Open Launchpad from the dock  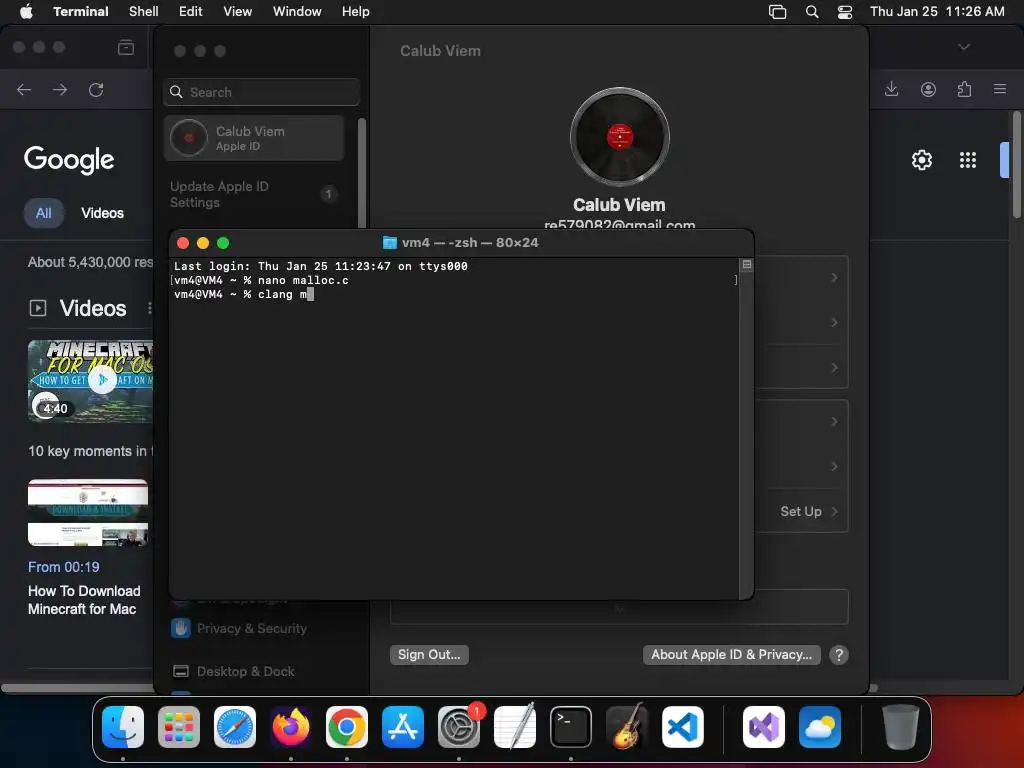coord(179,727)
